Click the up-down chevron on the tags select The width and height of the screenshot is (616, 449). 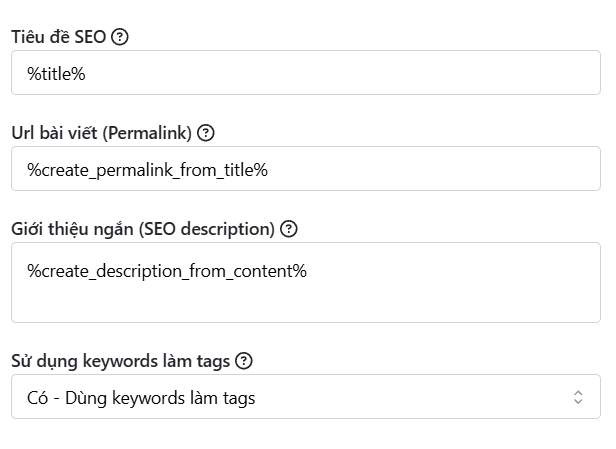tap(578, 397)
